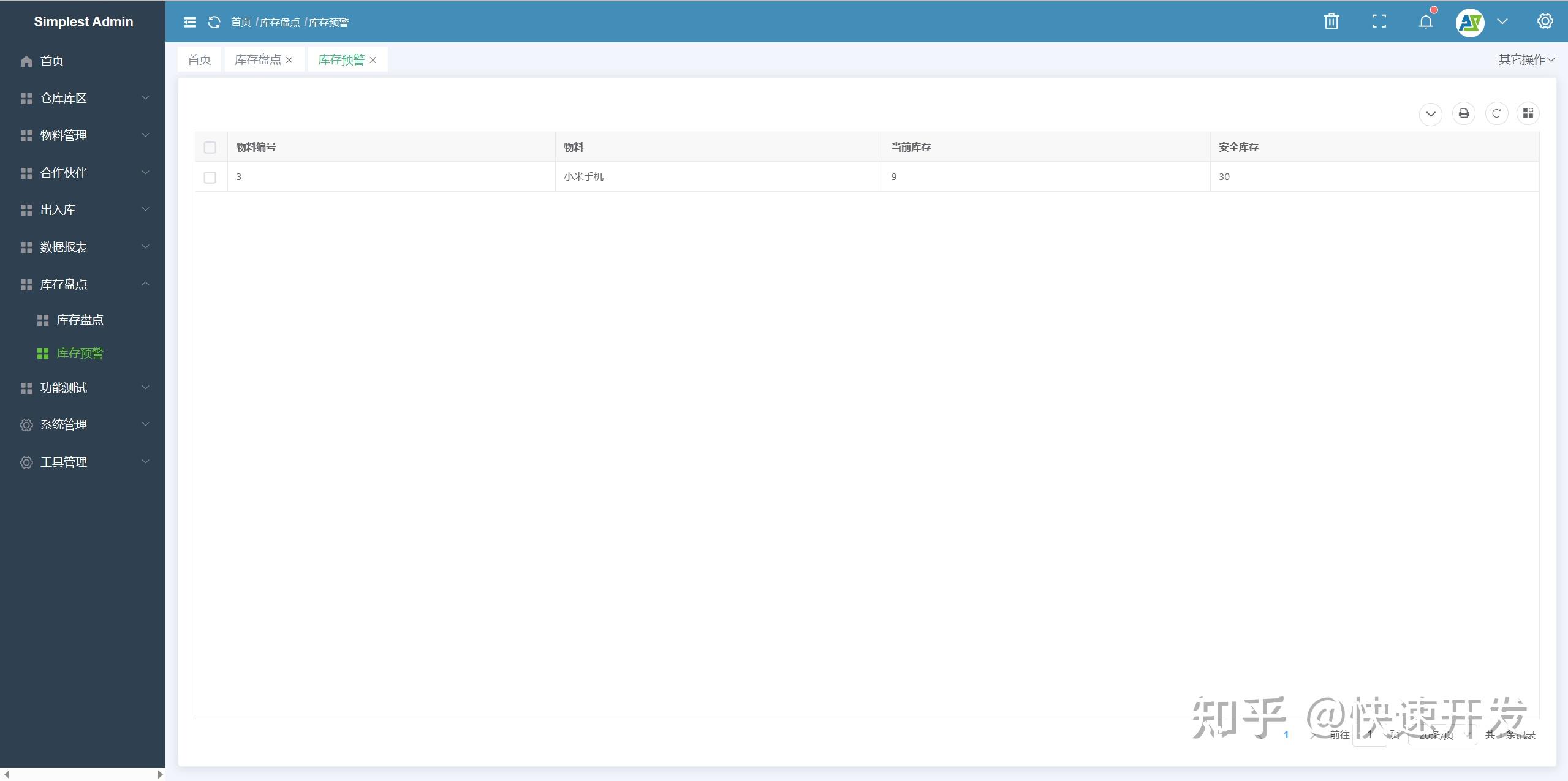This screenshot has width=1568, height=781.
Task: Click the left arrow of the bottom scrollbar
Action: click(7, 774)
